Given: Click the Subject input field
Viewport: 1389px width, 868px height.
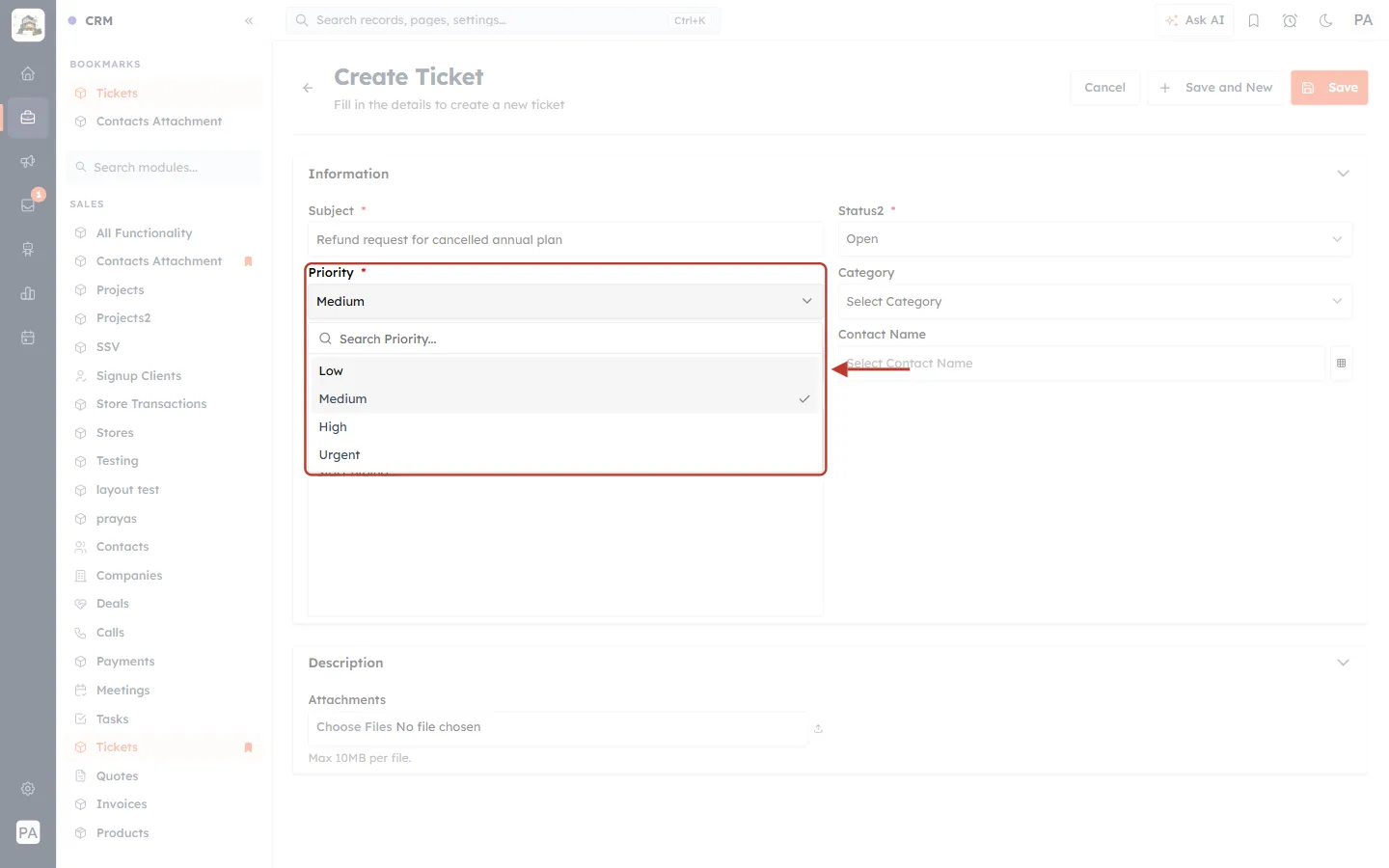Looking at the screenshot, I should click(x=565, y=240).
